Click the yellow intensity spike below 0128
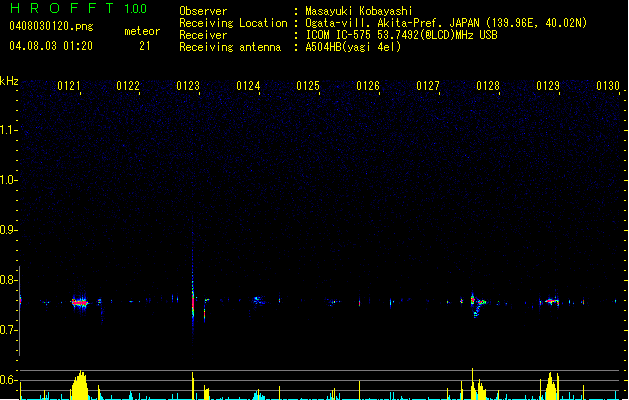This screenshot has height=400, width=629. coord(473,384)
